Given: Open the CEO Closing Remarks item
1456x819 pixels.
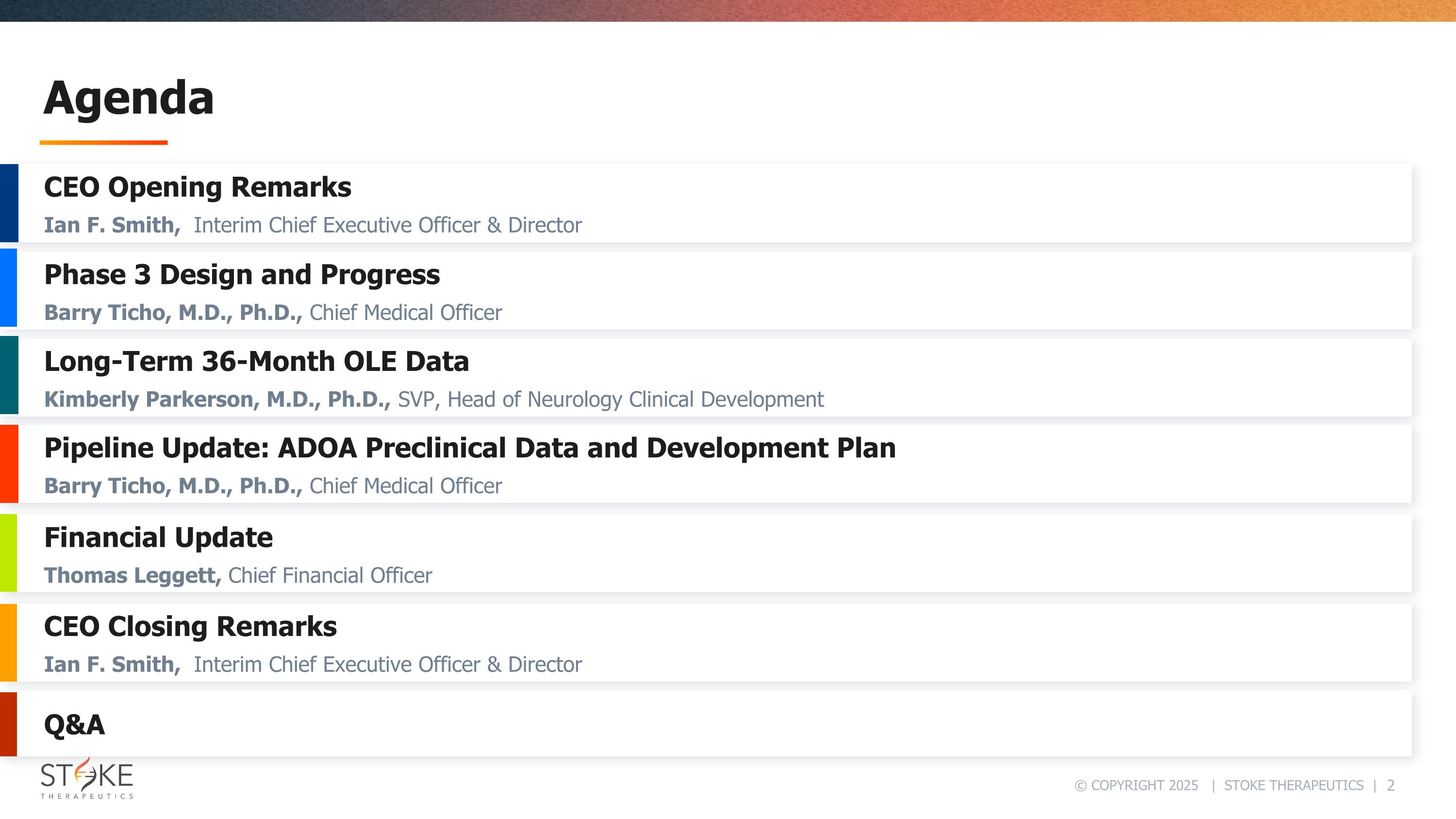Looking at the screenshot, I should tap(190, 627).
